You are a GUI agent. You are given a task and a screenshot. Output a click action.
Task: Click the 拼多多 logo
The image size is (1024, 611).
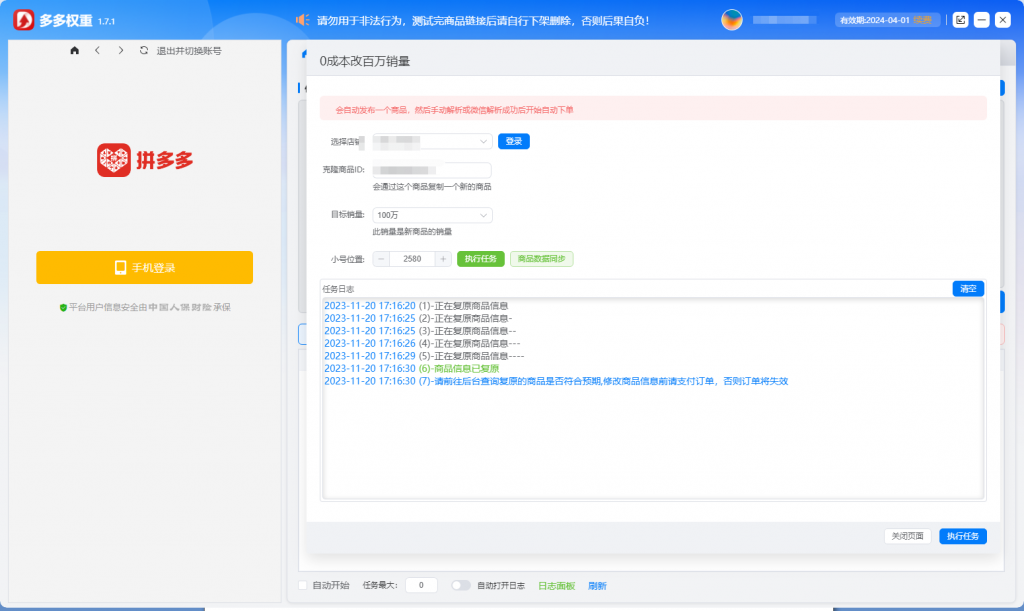coord(145,160)
